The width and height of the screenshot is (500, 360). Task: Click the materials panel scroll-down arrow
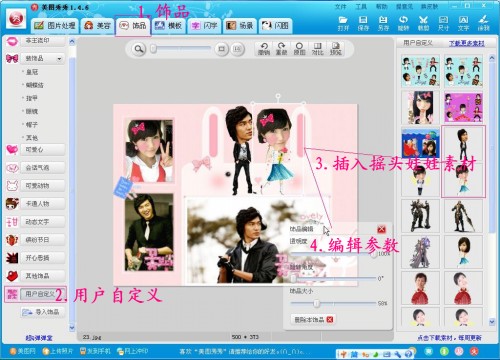pyautogui.click(x=492, y=322)
